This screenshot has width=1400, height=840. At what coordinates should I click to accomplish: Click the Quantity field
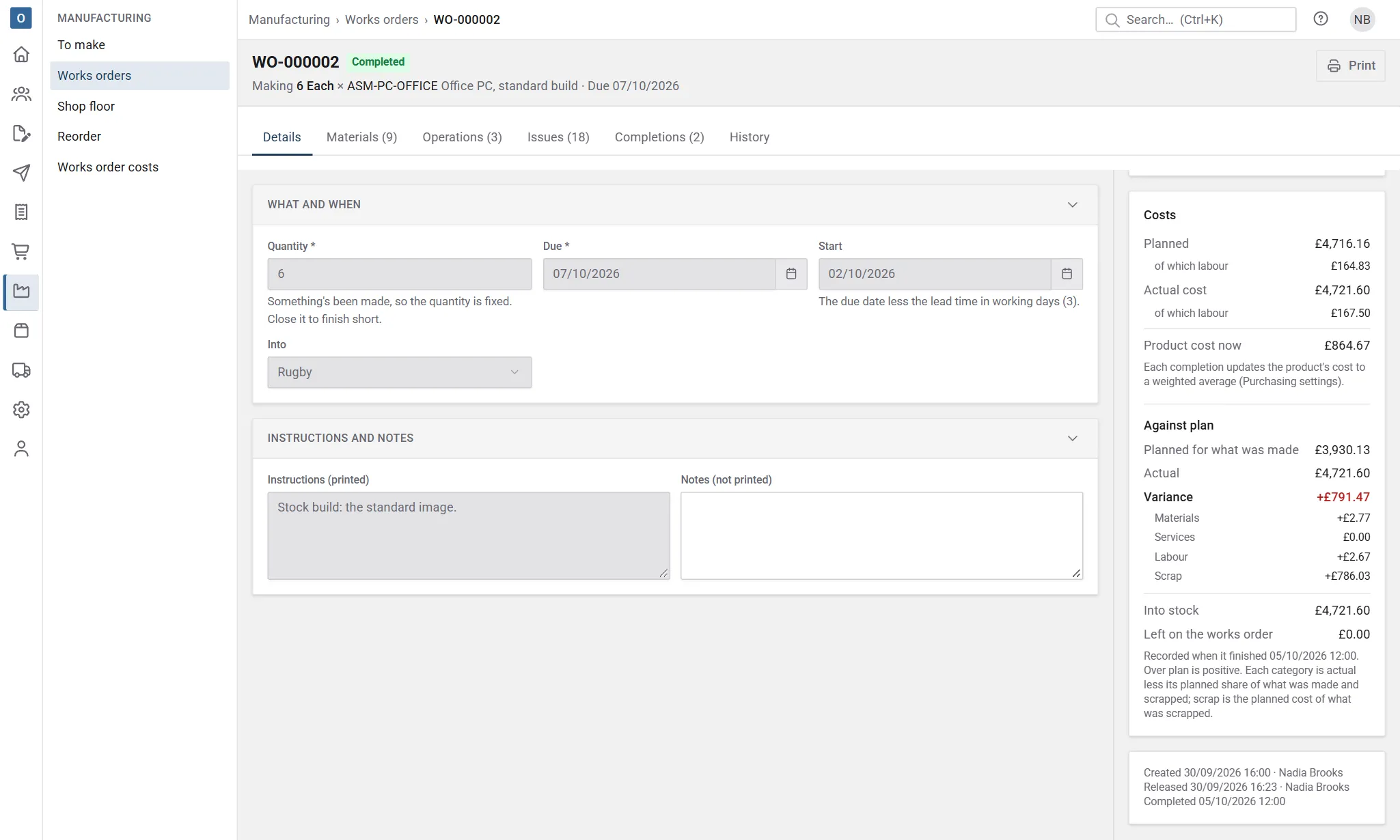(x=400, y=274)
